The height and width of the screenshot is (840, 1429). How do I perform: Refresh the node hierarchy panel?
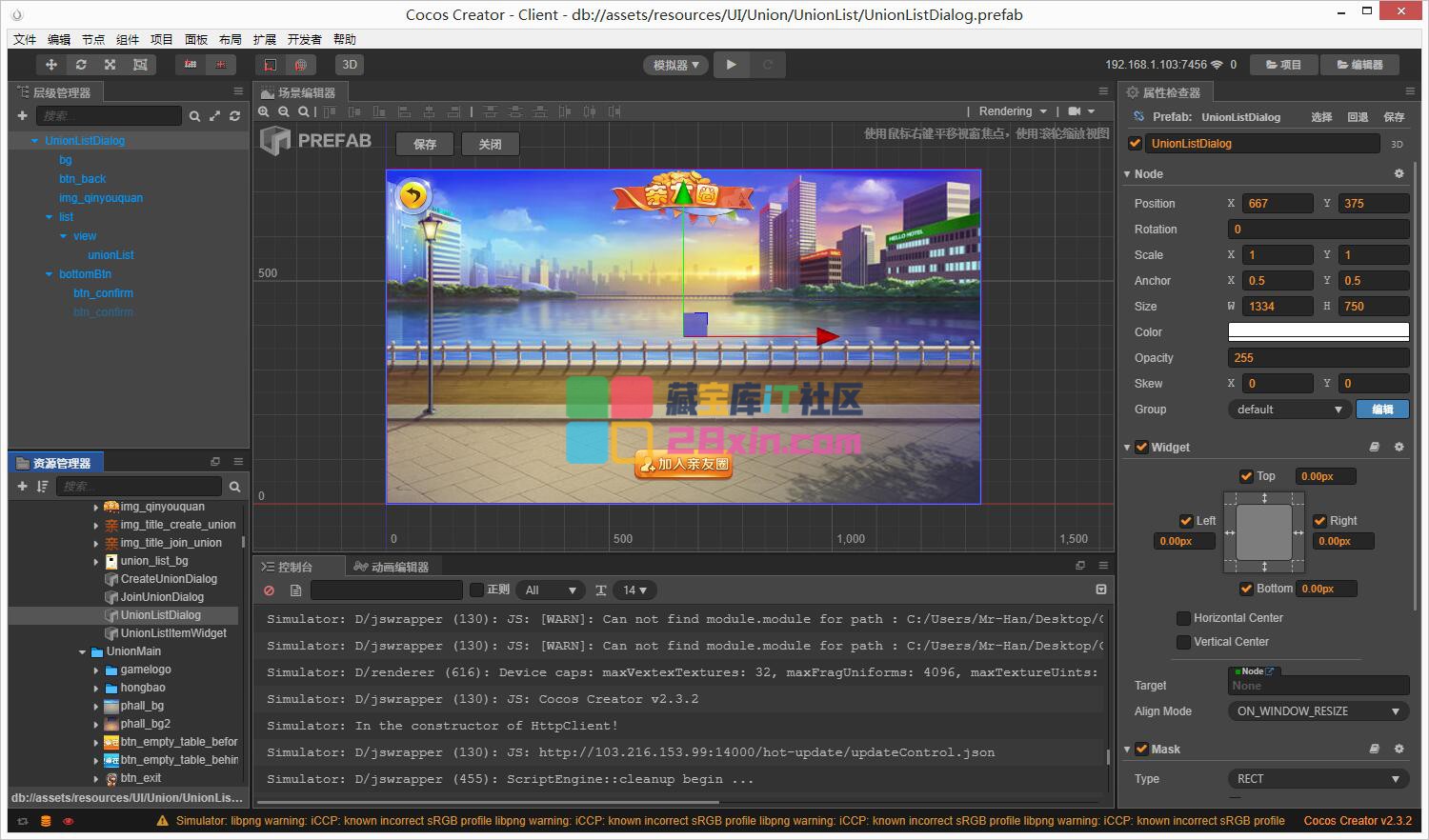point(234,116)
